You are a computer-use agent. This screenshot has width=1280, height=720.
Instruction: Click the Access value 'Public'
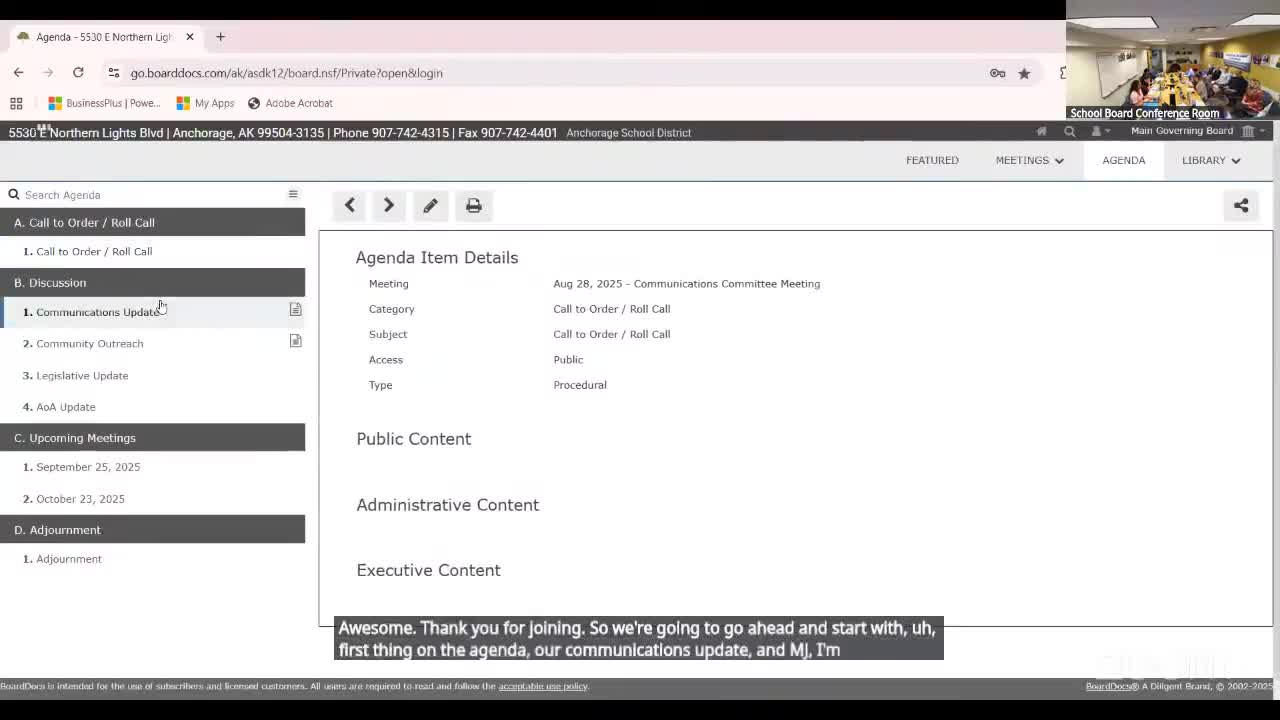[568, 360]
